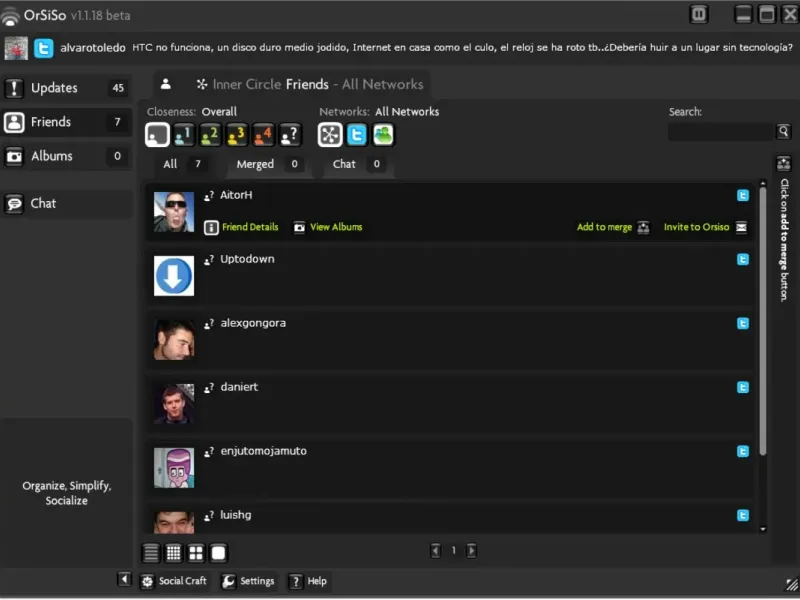Click Twitter badge on luishg row
The image size is (800, 600).
[x=743, y=516]
